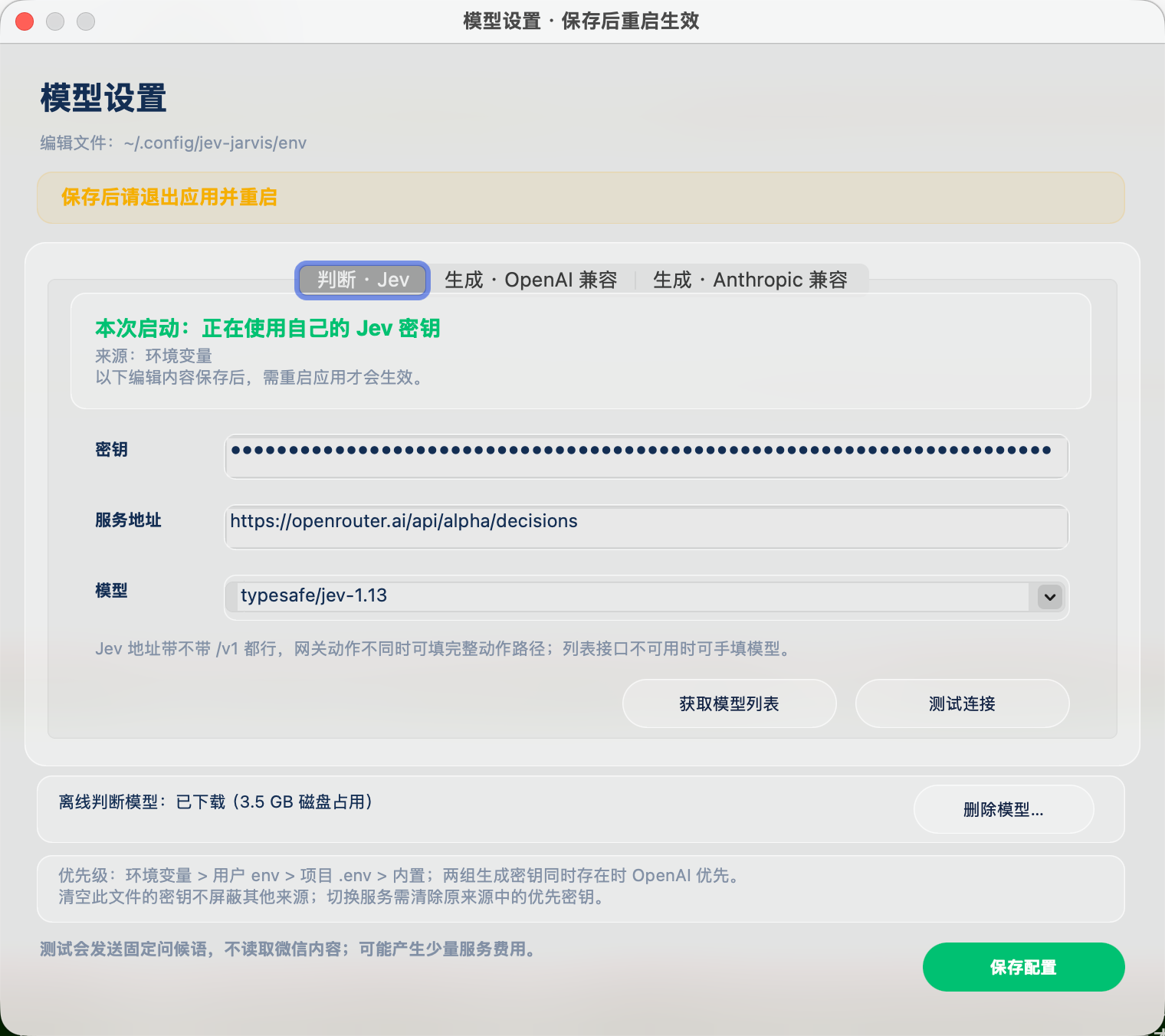Click the Jev 地址带不带 /v1 hint text

(443, 649)
